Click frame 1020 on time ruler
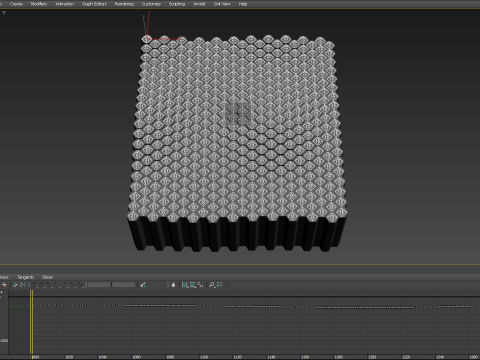Viewport: 480px width, 360px height. [69, 357]
